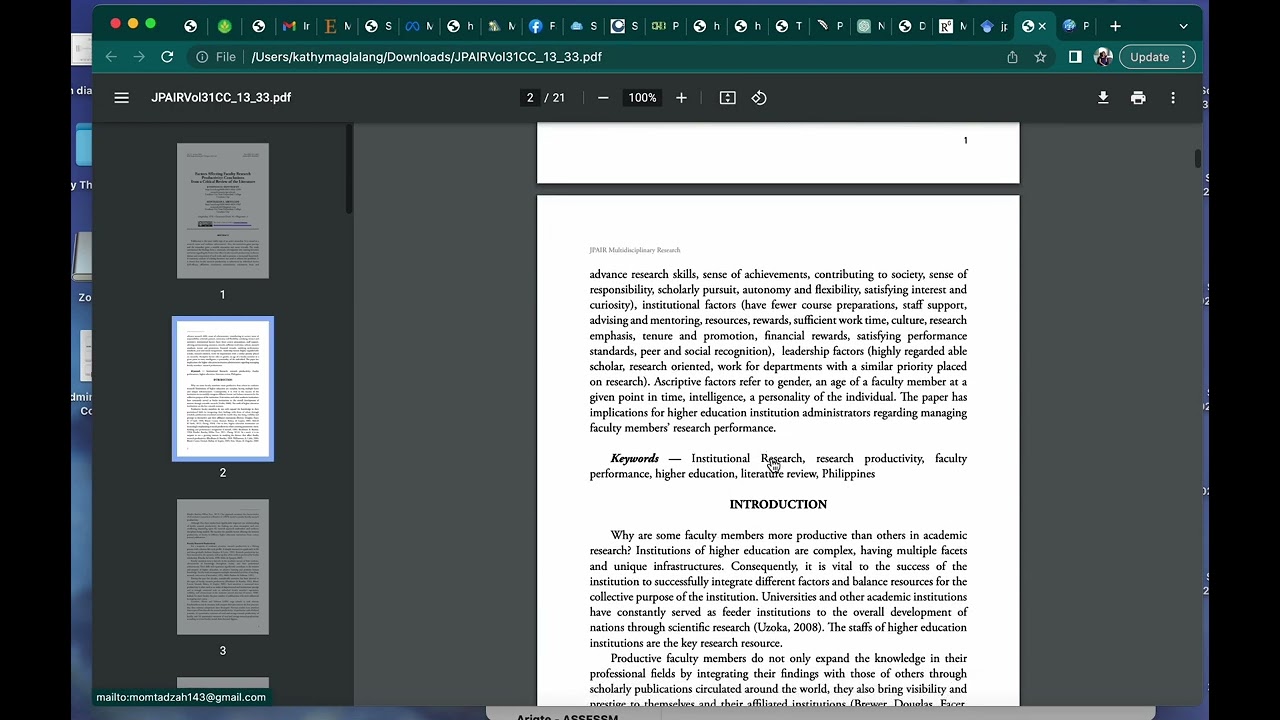Click the fit to page icon
The height and width of the screenshot is (720, 1280).
728,98
